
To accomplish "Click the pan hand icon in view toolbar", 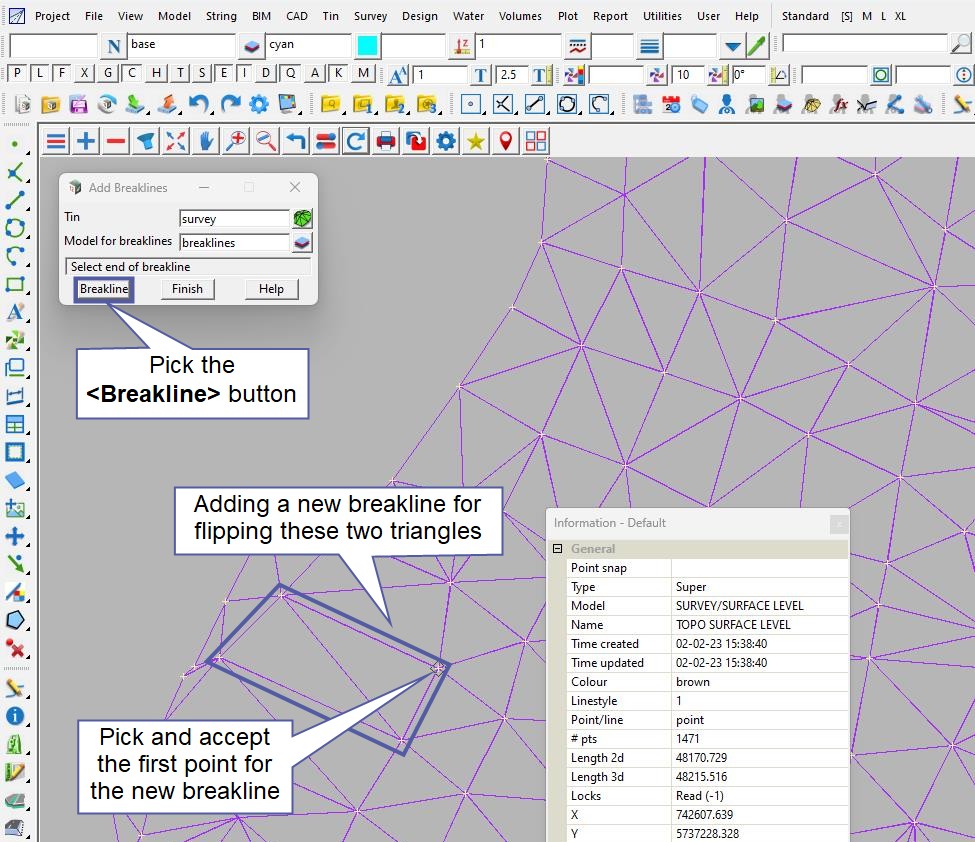I will [206, 142].
